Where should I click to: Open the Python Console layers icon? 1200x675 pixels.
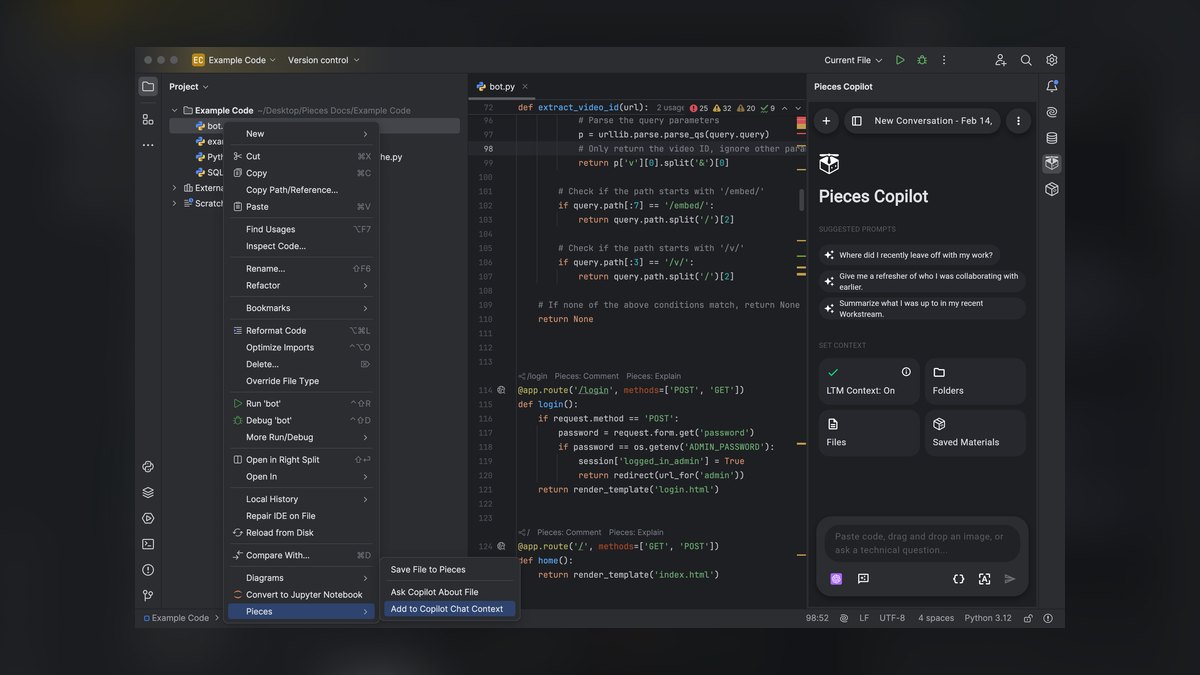[148, 492]
